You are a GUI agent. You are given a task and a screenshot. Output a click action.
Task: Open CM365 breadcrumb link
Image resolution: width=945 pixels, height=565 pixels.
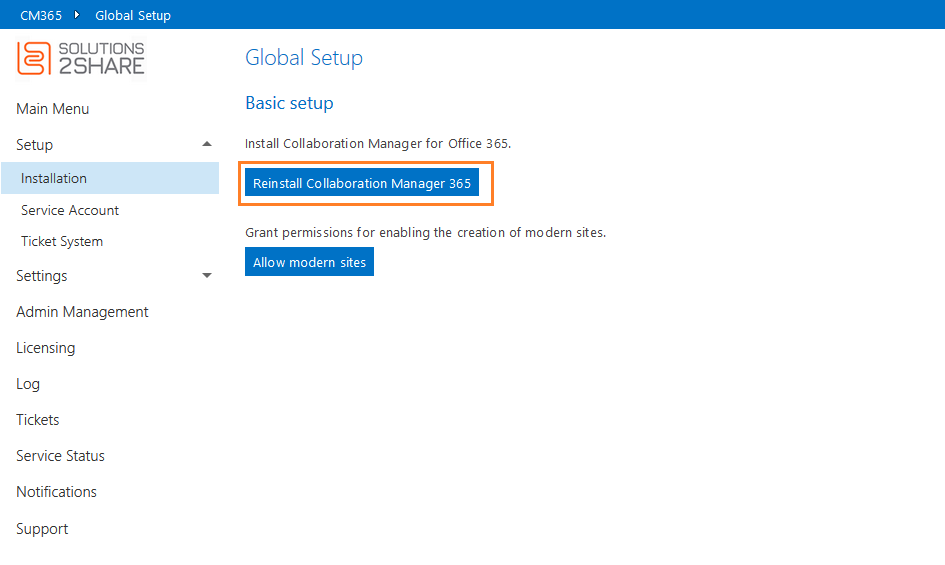tap(41, 15)
